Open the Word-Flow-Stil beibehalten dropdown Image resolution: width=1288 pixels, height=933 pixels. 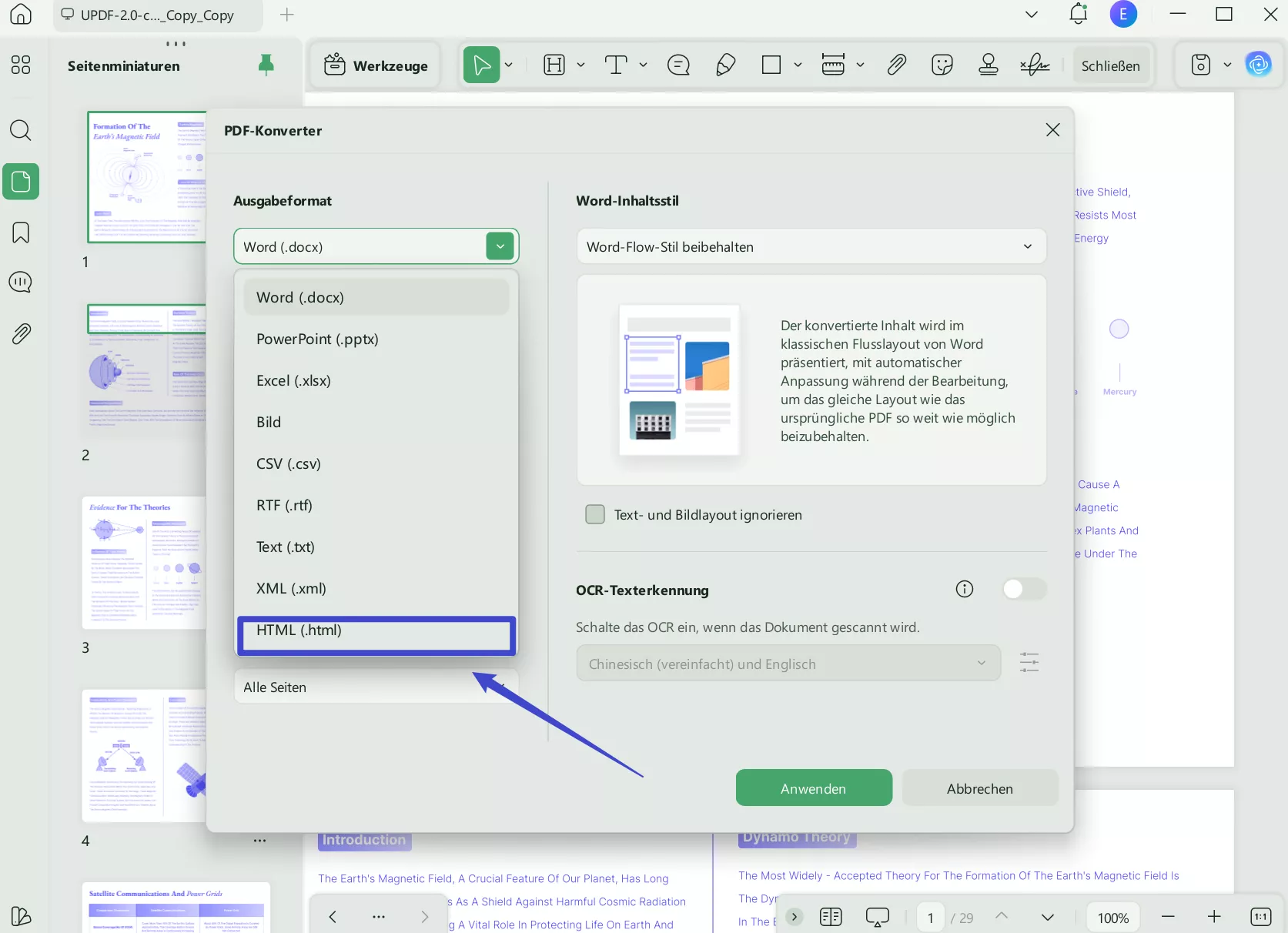(x=1028, y=246)
